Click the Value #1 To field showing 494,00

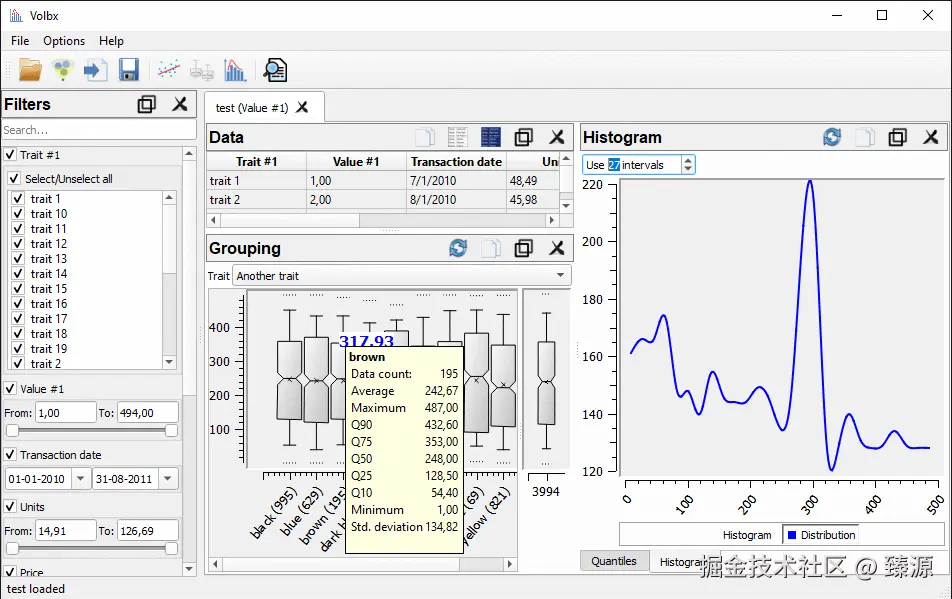[x=148, y=413]
